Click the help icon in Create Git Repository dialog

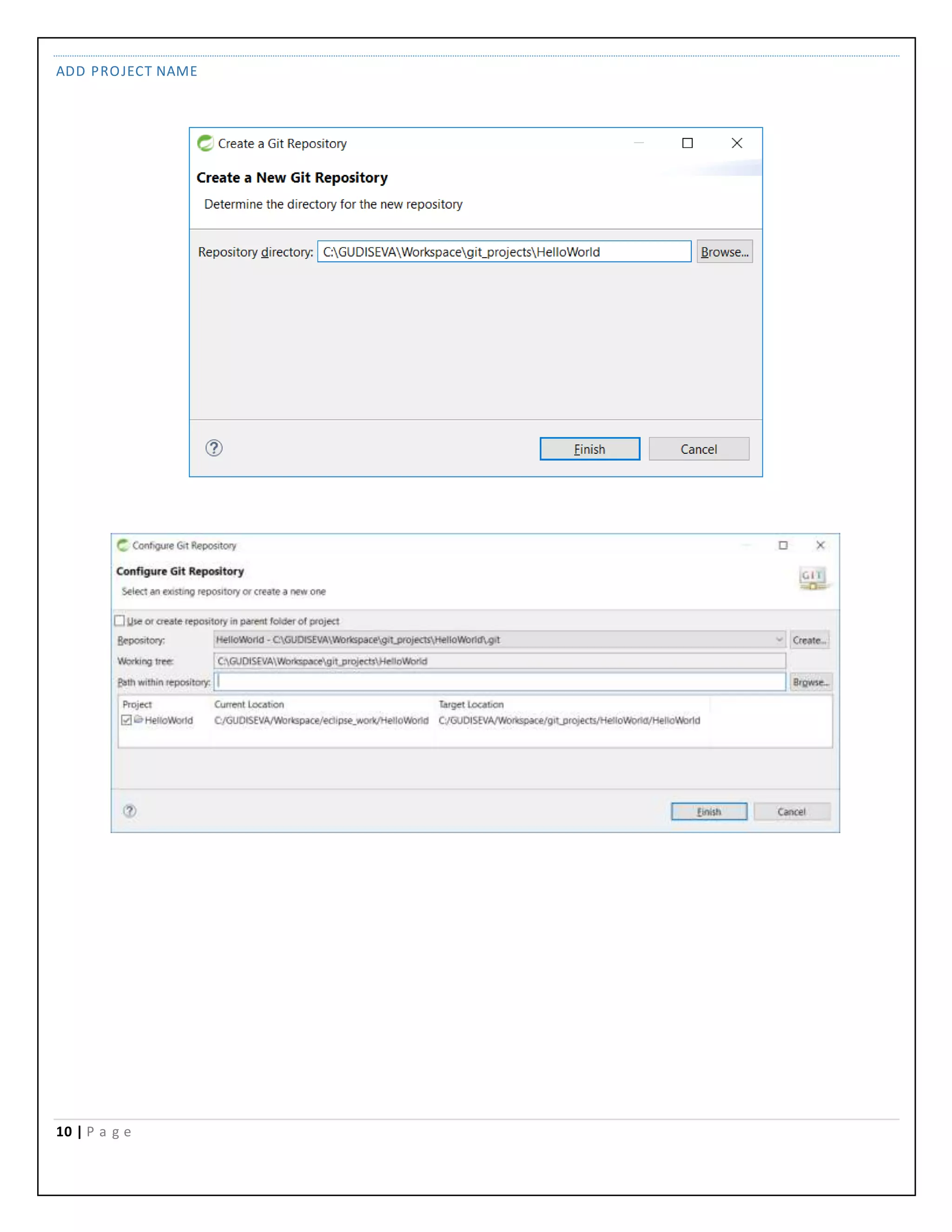[214, 448]
